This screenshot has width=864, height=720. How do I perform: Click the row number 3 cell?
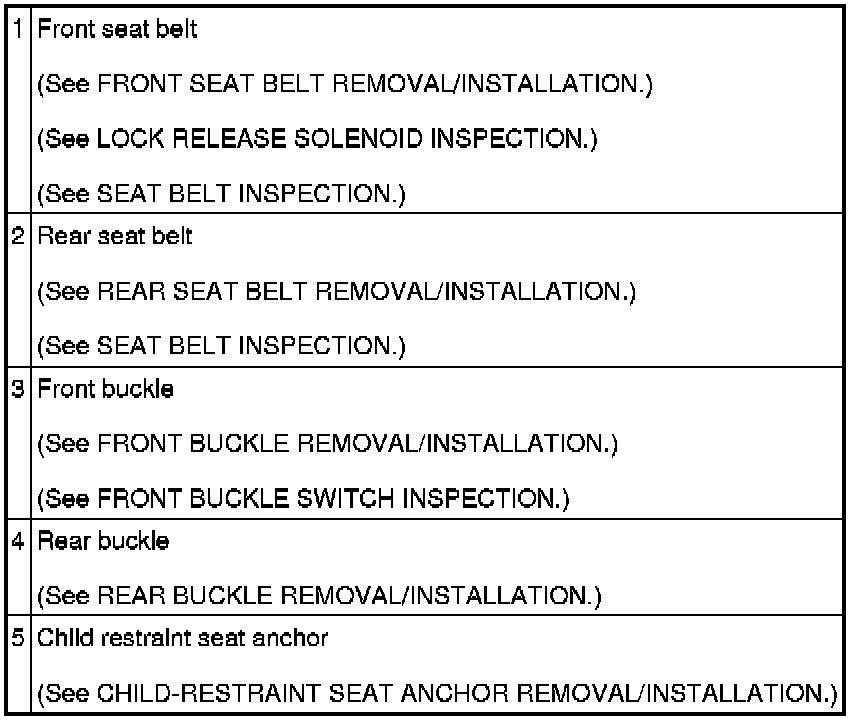click(22, 389)
